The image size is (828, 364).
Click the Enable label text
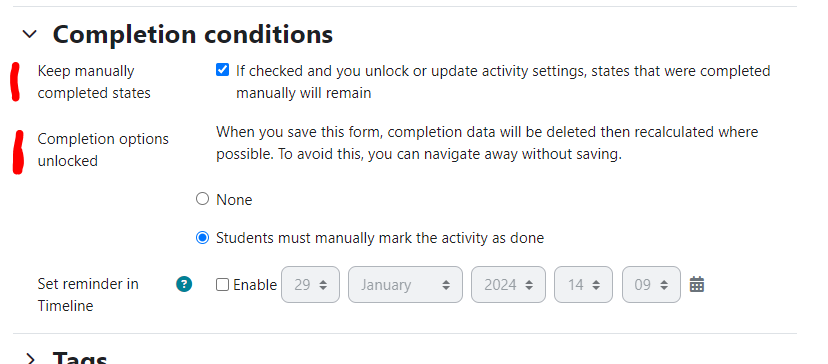tap(255, 285)
